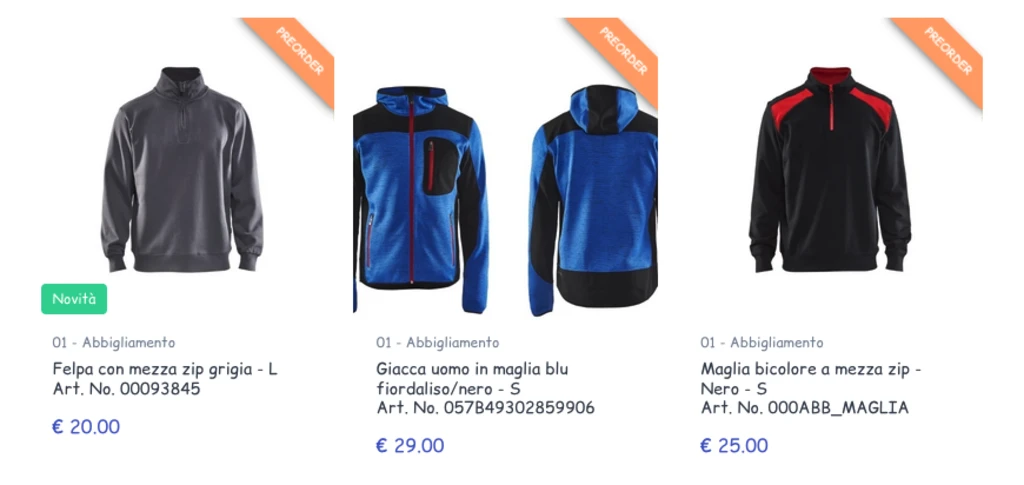
Task: Open the blue jacket front view image
Action: click(420, 199)
